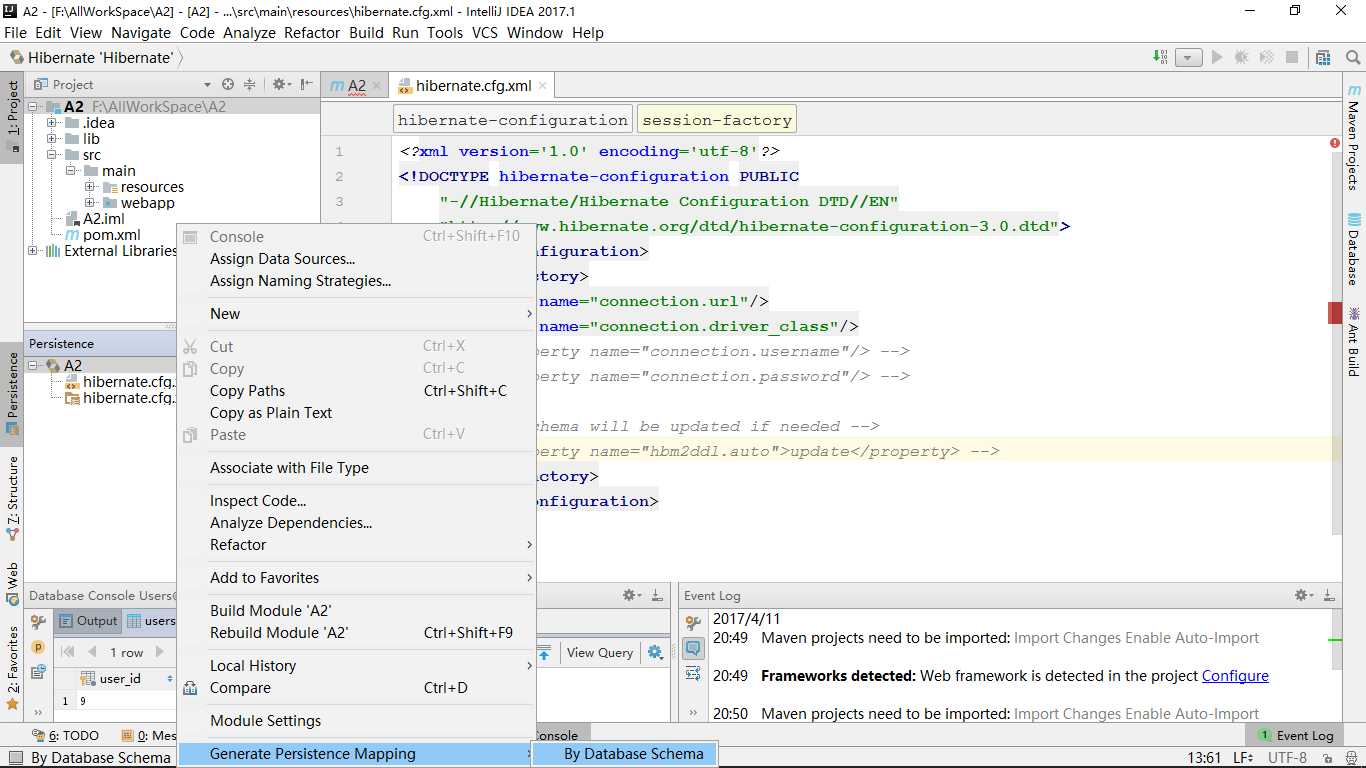The image size is (1366, 768).
Task: Click the Hibernate icon in the navigation bar
Action: pos(17,57)
